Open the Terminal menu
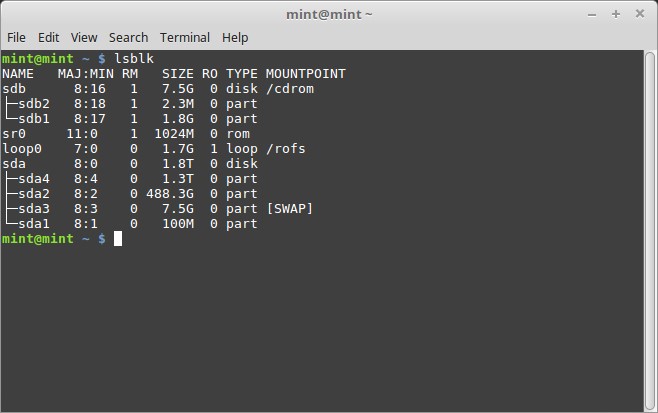This screenshot has height=413, width=658. (185, 37)
